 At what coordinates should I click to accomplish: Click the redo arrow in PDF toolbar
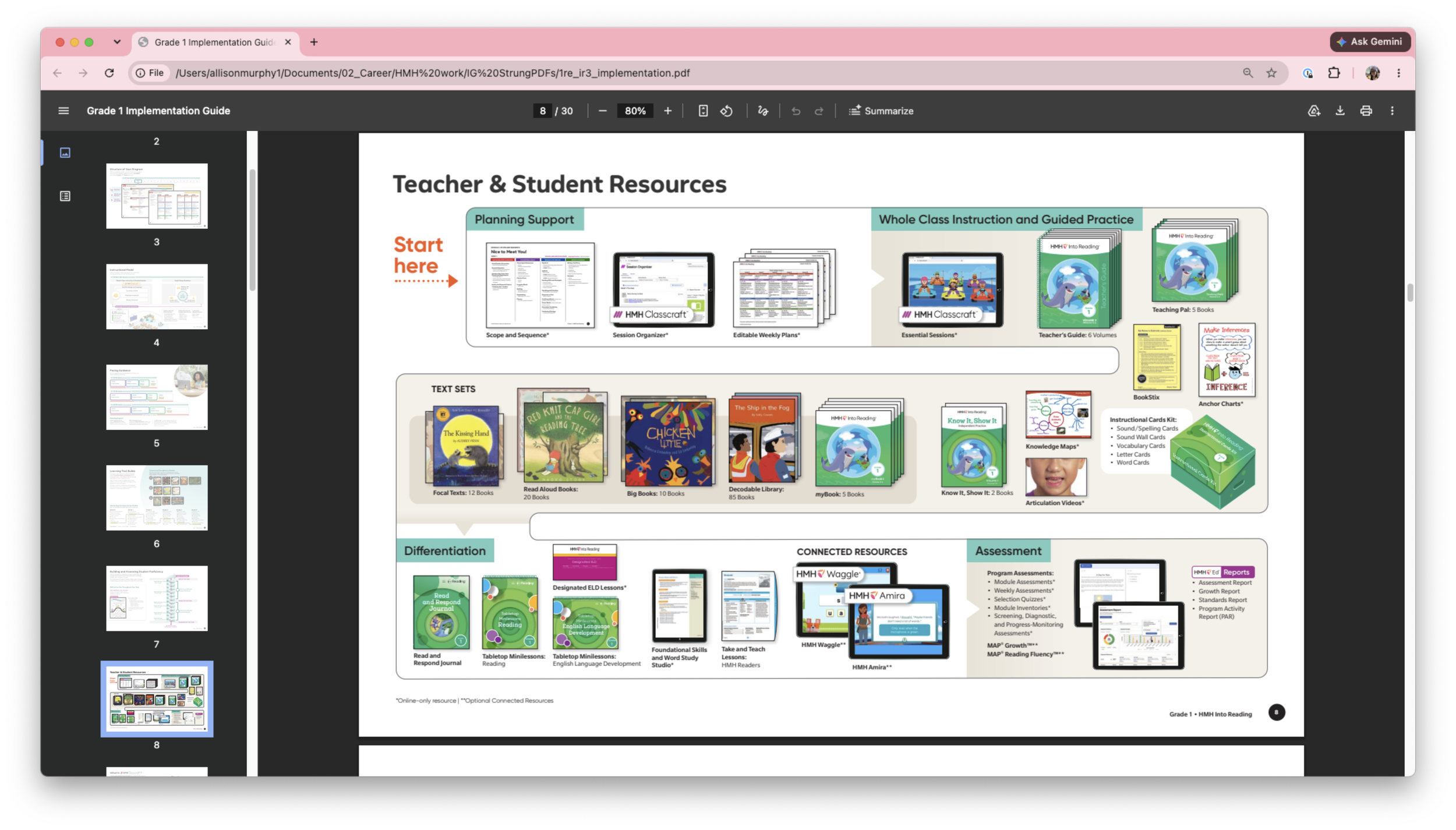point(819,111)
